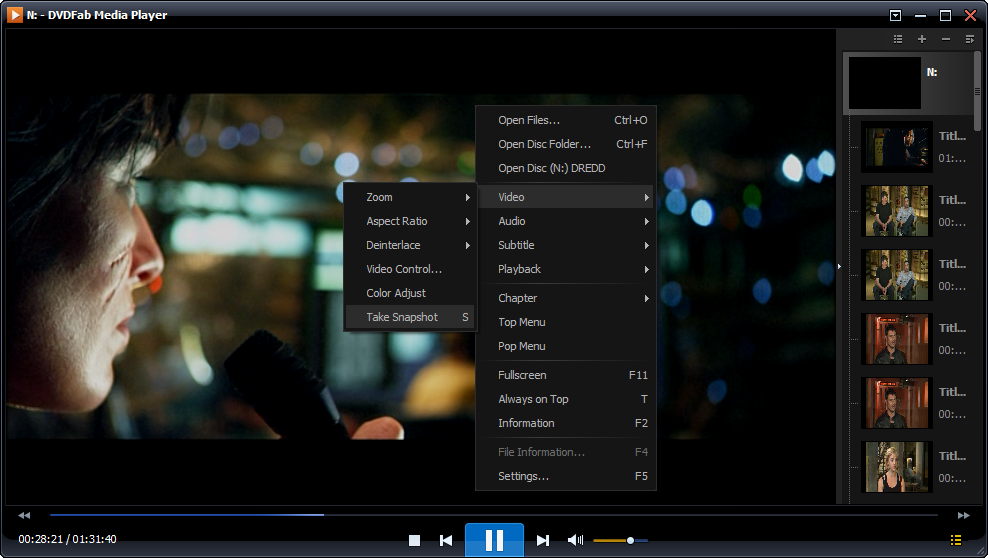
Task: Open Settings... from the menu
Action: 566,475
